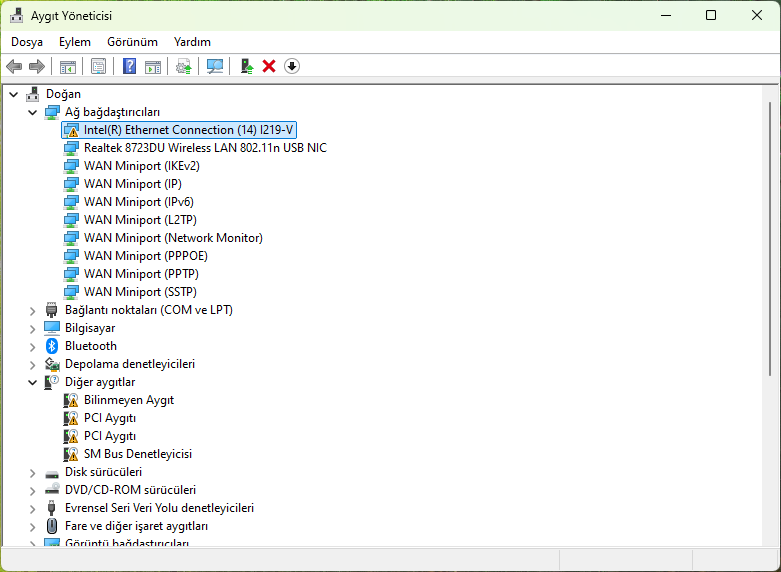Expand Bağlantı noktaları (COM ve LPT)
781x572 pixels.
pos(33,311)
